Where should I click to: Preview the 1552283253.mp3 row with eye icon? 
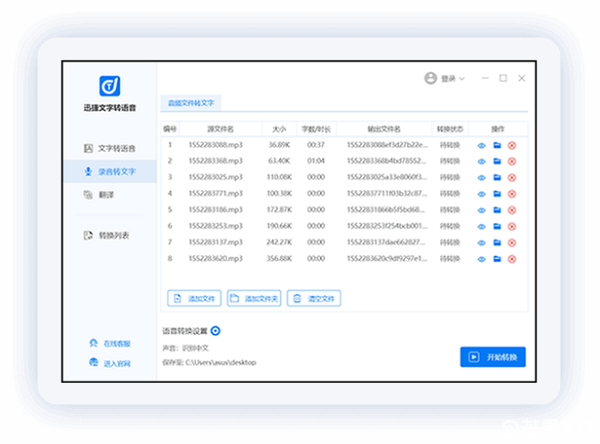(x=481, y=227)
